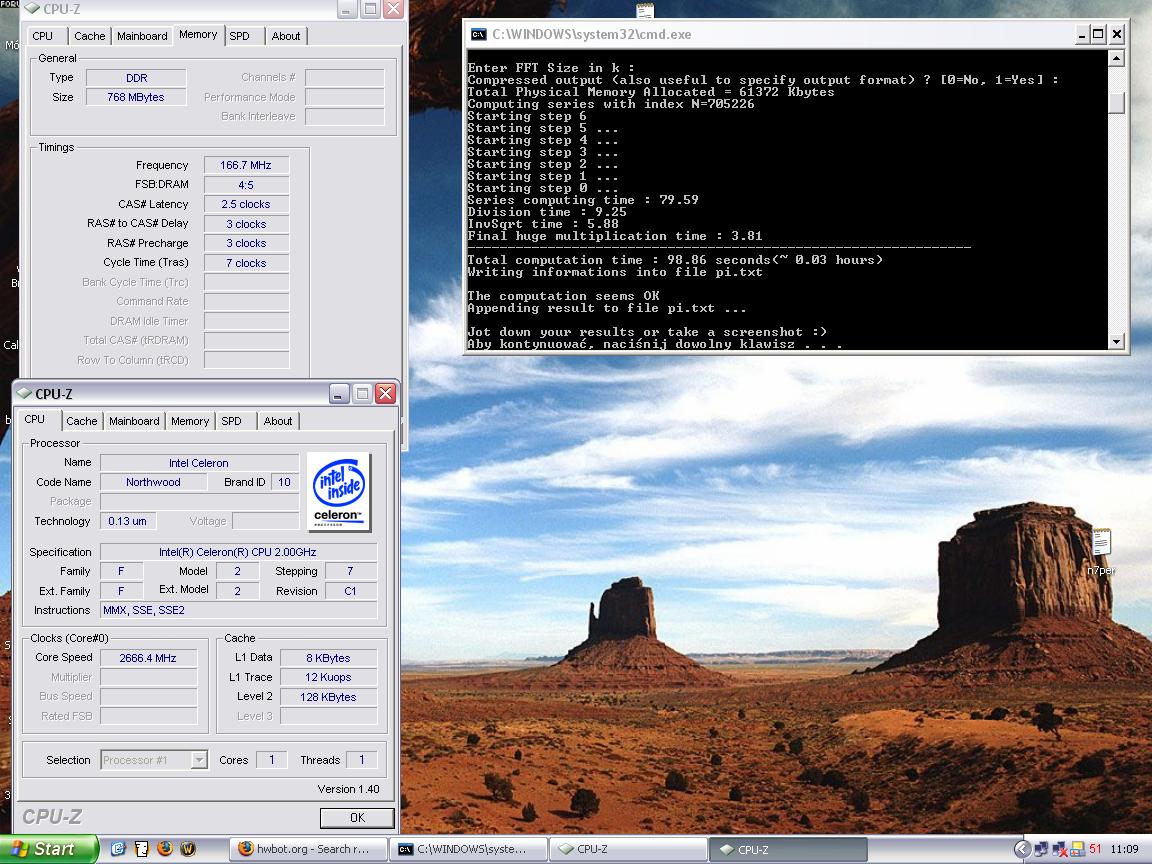Launch the Show Desktop quick launch icon
The height and width of the screenshot is (864, 1152).
pyautogui.click(x=118, y=849)
